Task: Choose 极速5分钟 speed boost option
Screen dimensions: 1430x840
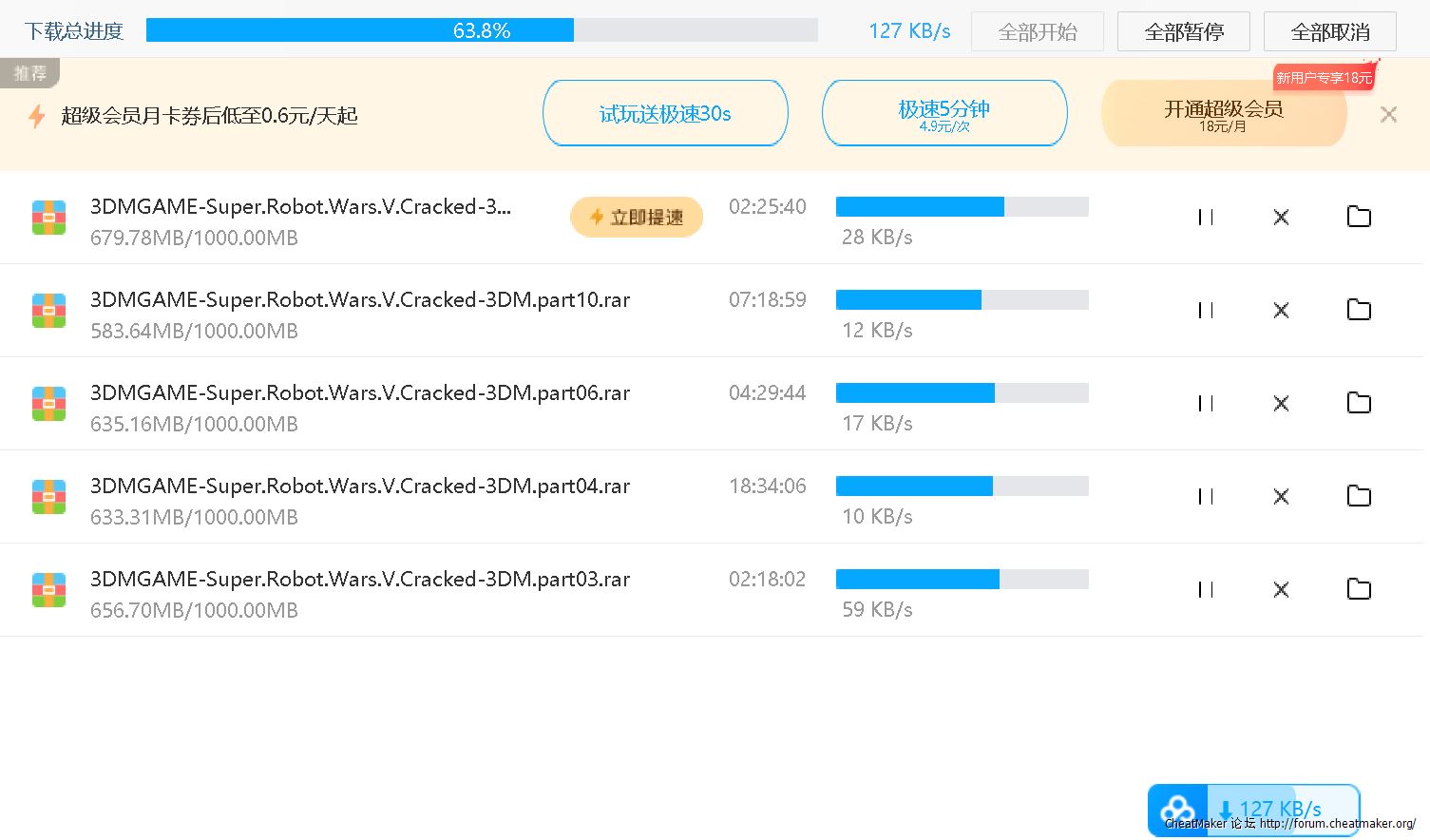Action: tap(944, 114)
